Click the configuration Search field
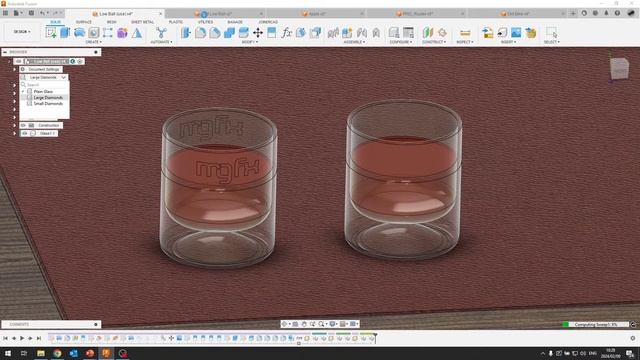Viewport: 640px width, 360px height. 44,84
